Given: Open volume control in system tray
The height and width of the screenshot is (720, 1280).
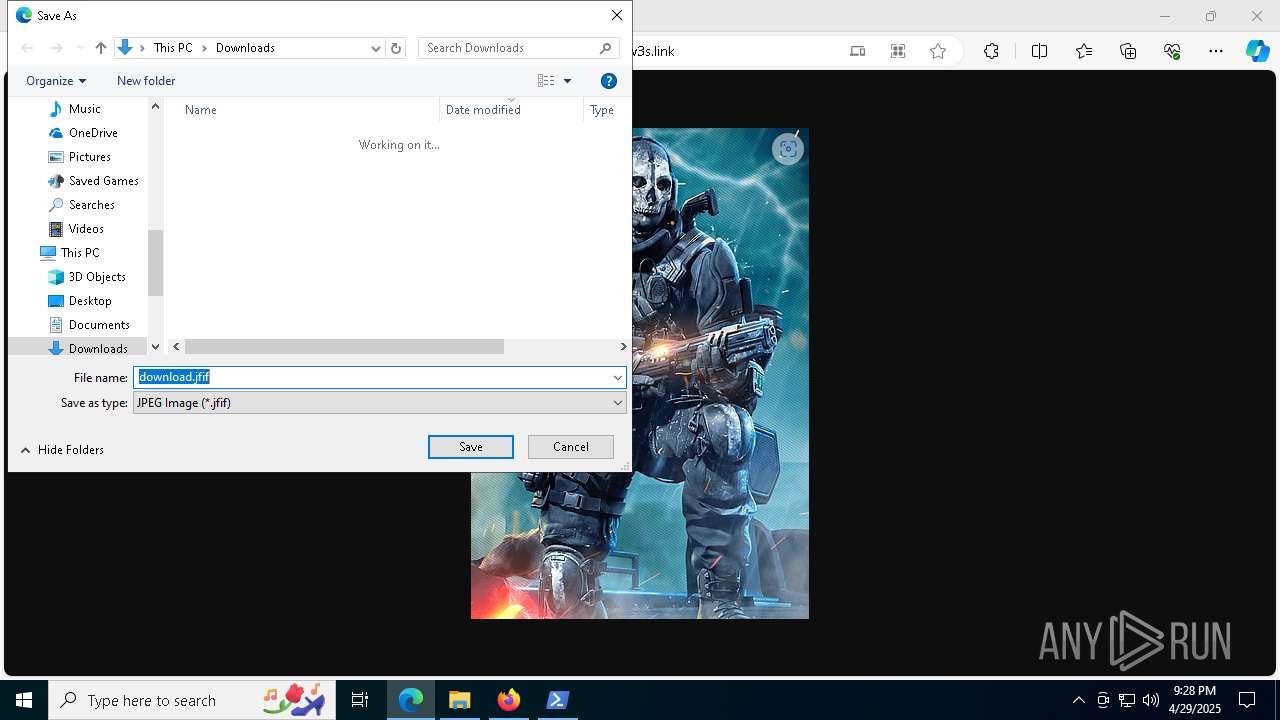Looking at the screenshot, I should coord(1151,700).
